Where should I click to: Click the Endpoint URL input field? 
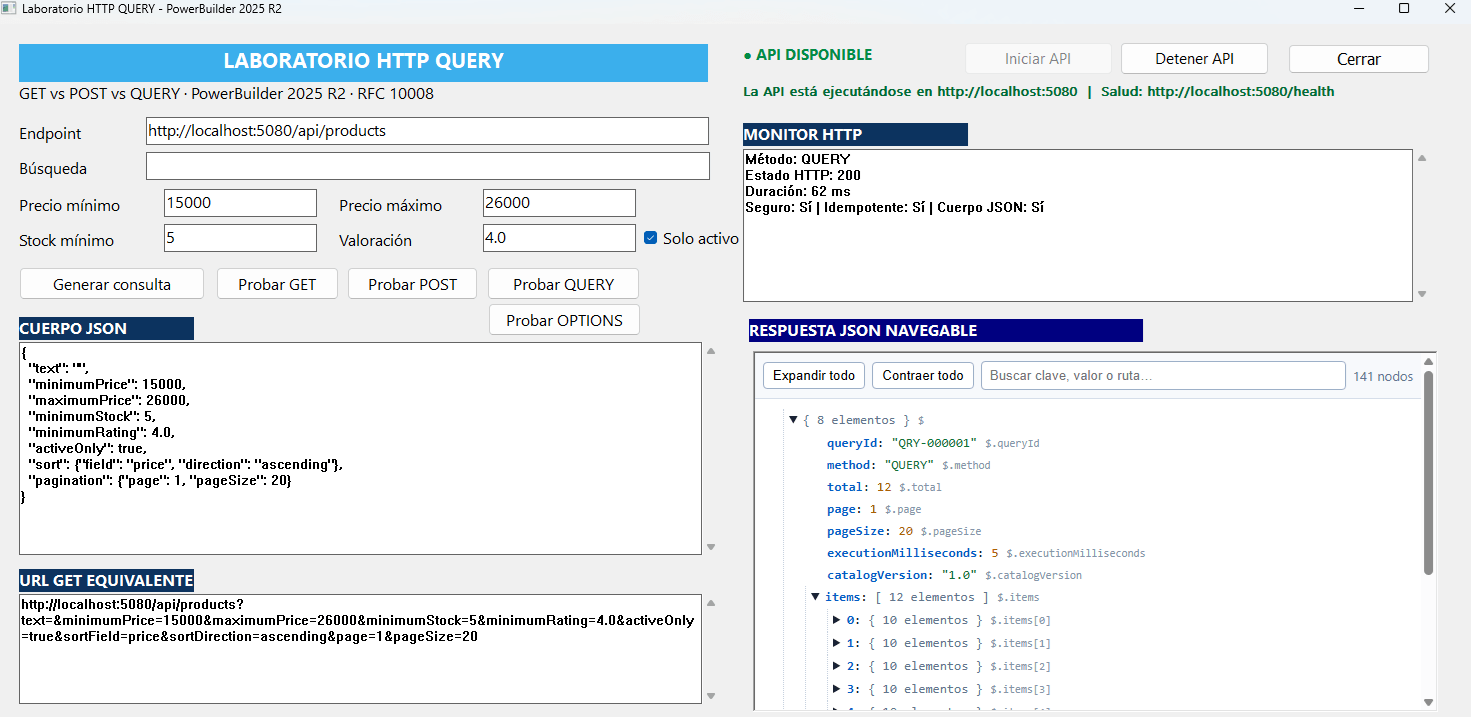427,131
